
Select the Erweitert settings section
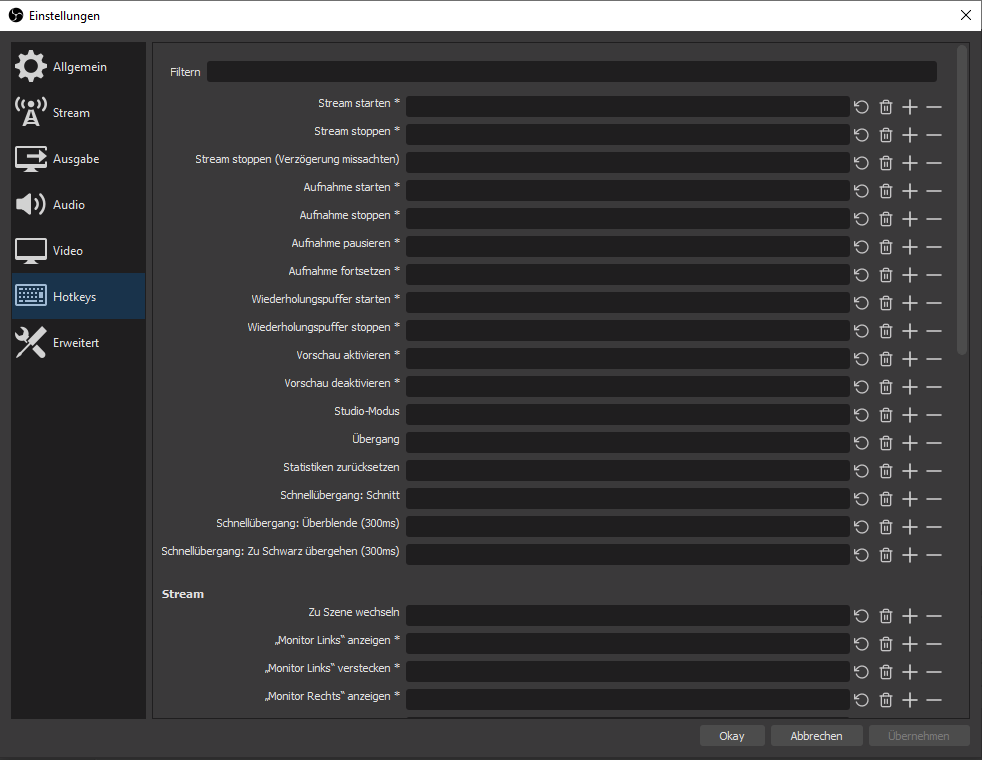[78, 343]
